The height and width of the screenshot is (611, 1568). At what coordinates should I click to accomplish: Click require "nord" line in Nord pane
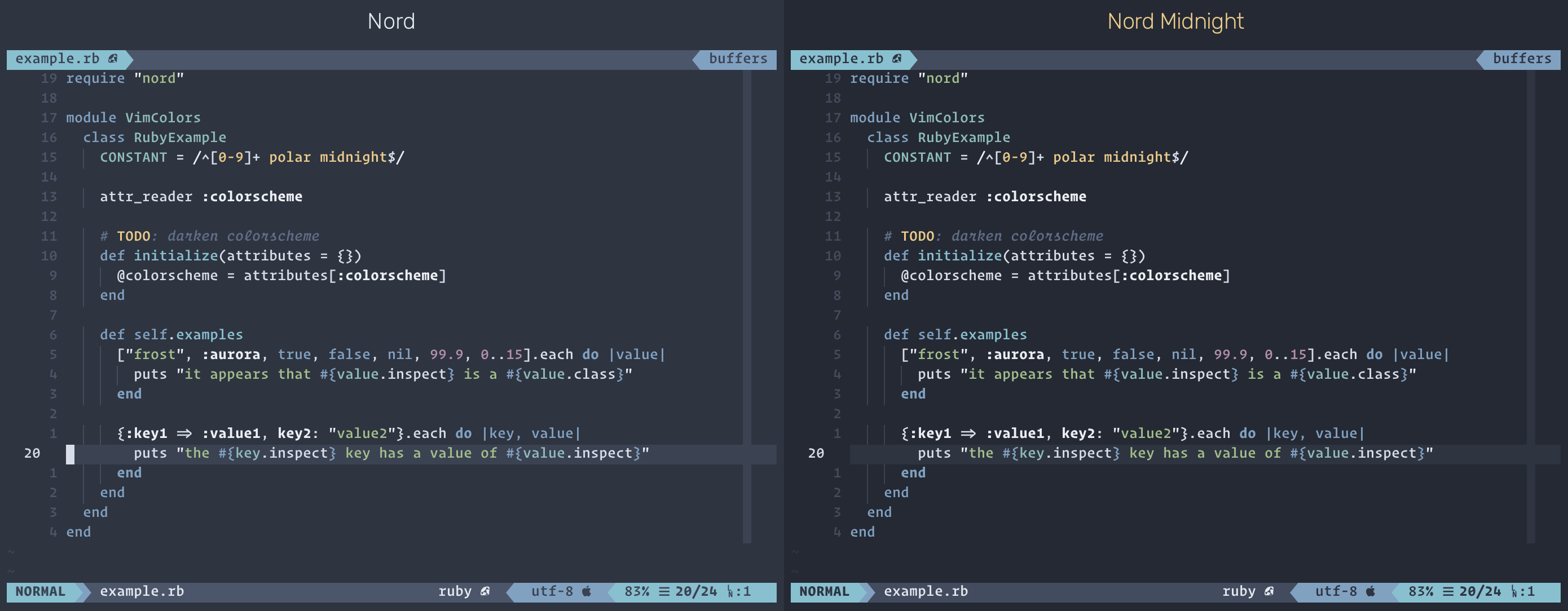[125, 78]
